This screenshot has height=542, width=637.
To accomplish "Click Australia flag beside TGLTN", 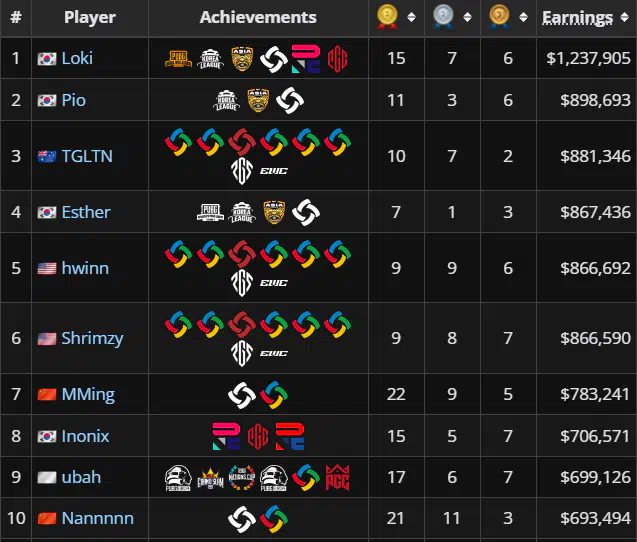I will tap(47, 156).
